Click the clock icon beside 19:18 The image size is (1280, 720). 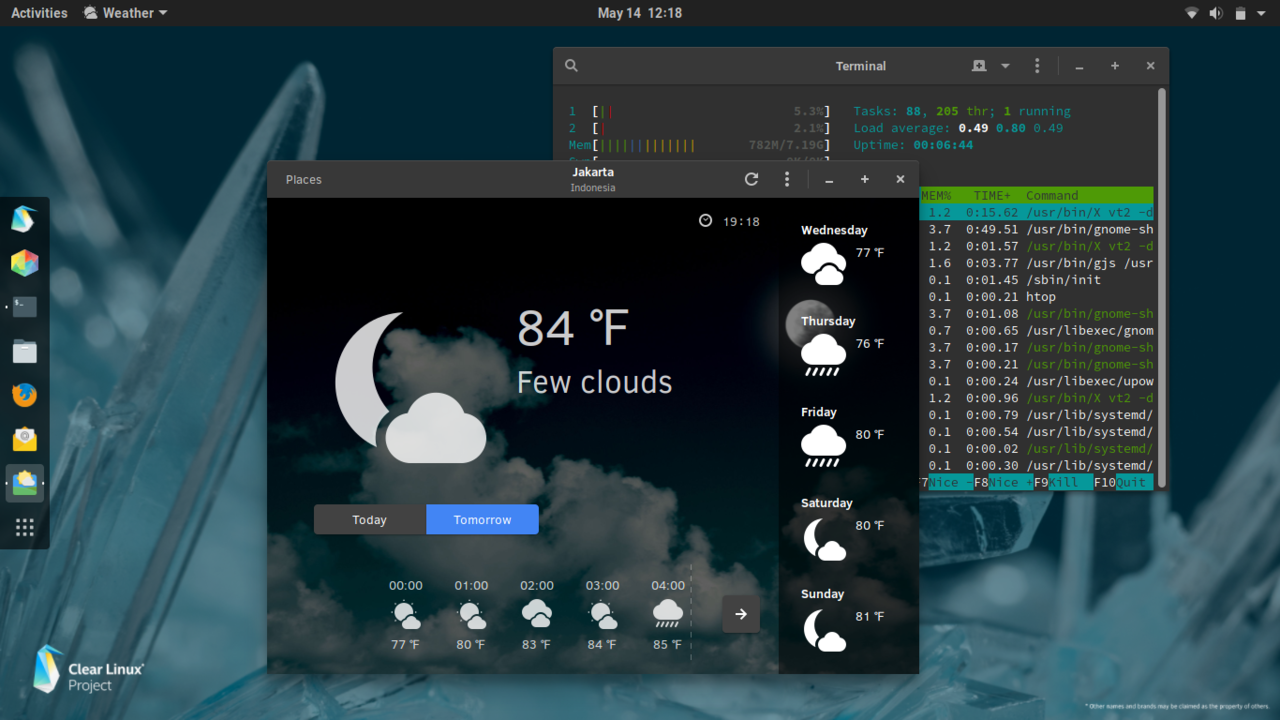[x=705, y=221]
